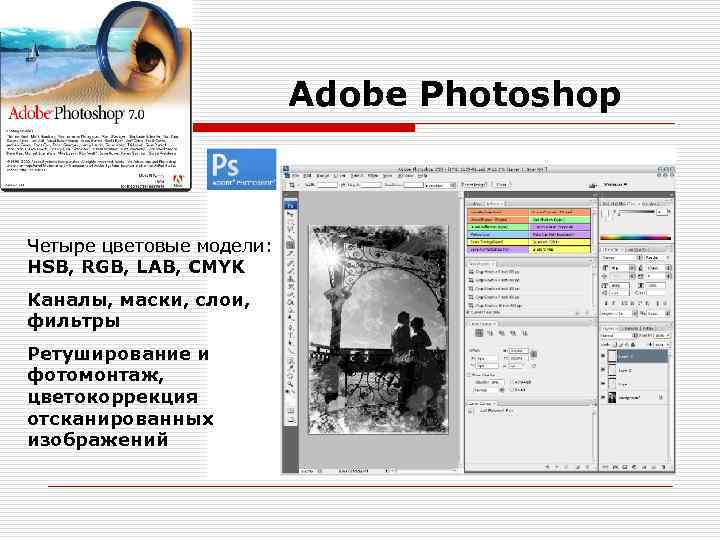Screen dimensions: 720x540
Task: Click the Front Image button
Action: pyautogui.click(x=474, y=185)
